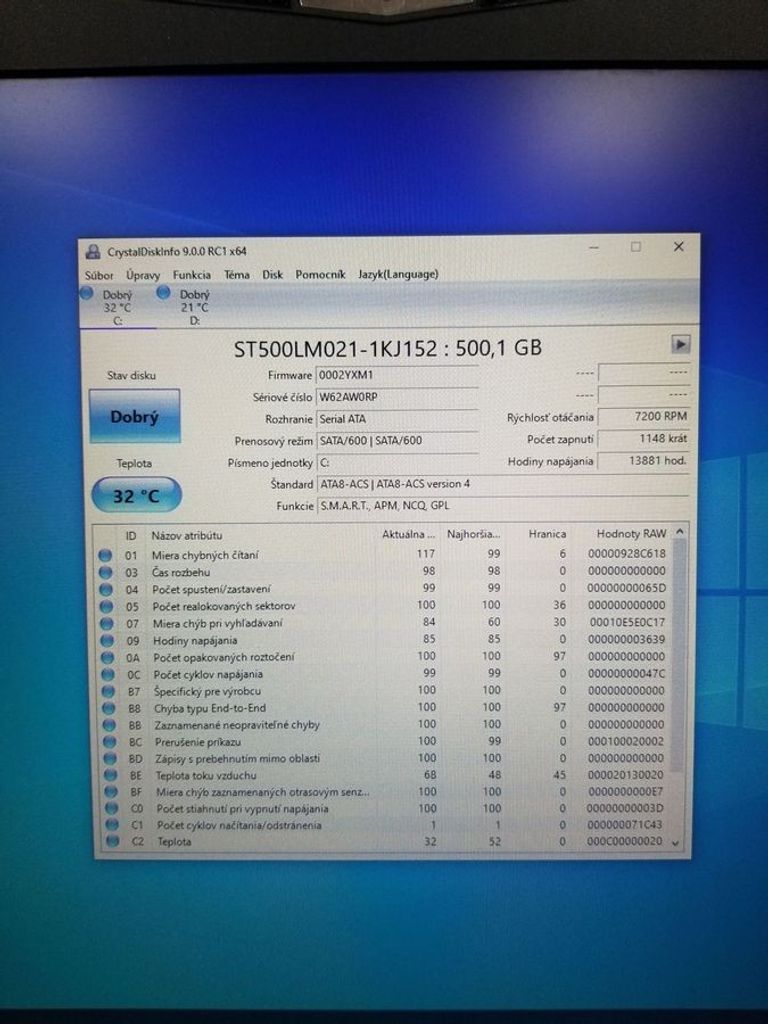The height and width of the screenshot is (1024, 768).
Task: Click the scroll-down arrow of attribute list
Action: point(675,843)
